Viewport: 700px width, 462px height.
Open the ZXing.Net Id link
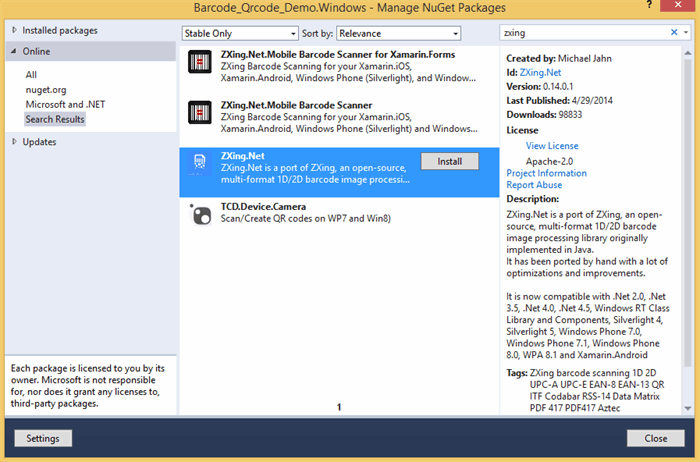click(x=540, y=72)
